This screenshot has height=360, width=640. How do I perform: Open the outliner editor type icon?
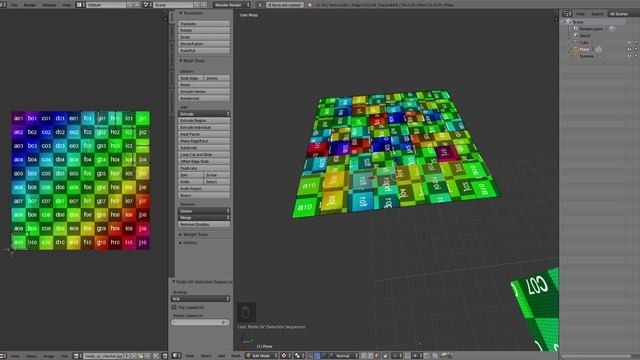coord(567,14)
